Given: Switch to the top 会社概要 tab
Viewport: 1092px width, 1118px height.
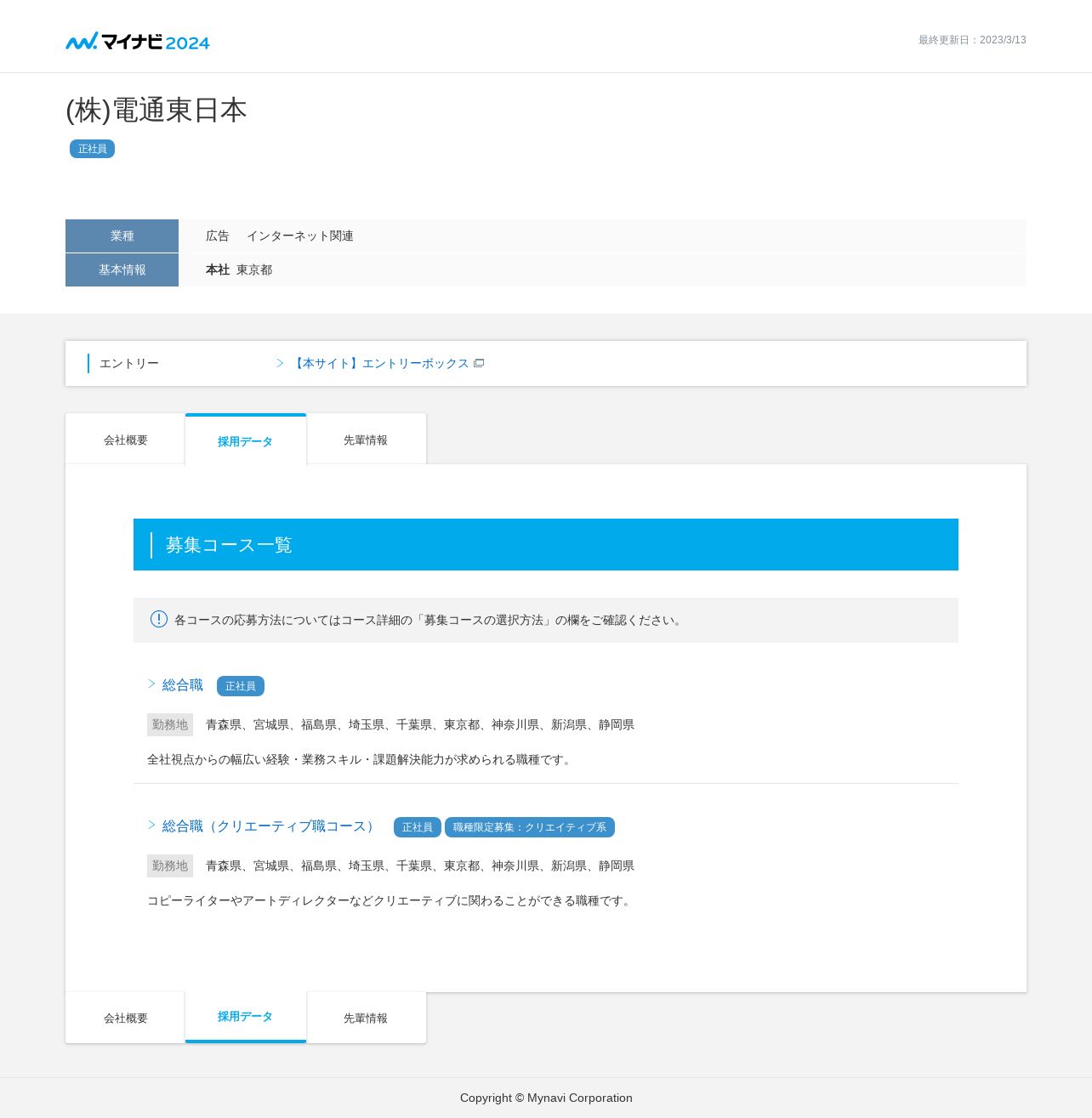Looking at the screenshot, I should (x=125, y=440).
